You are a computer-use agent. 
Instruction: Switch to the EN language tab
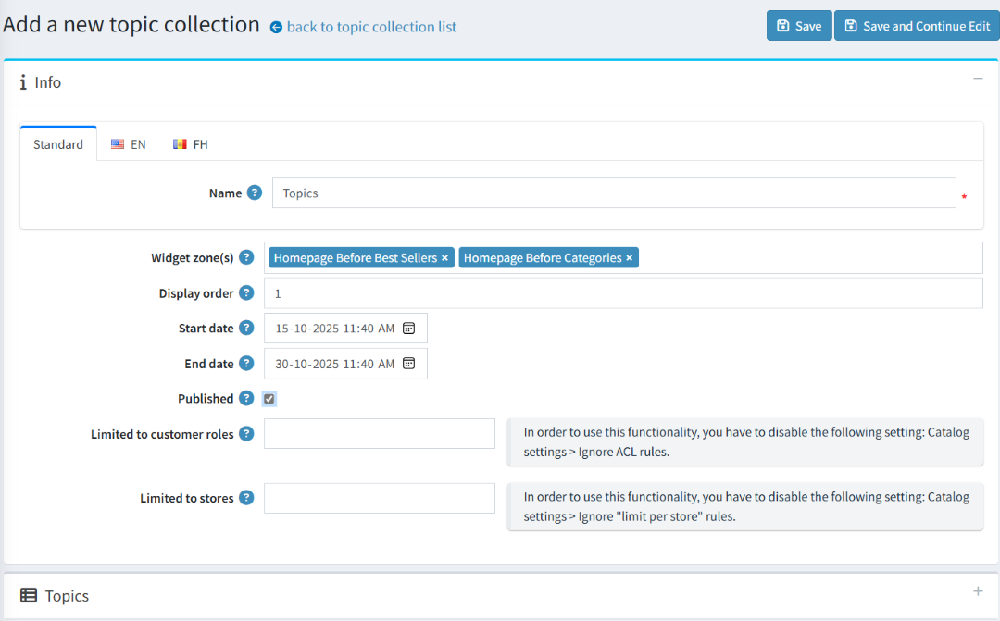point(129,144)
